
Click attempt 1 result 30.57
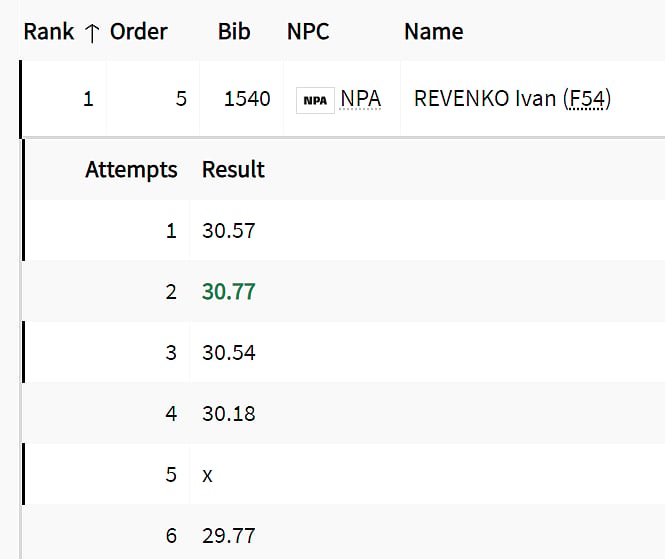click(229, 231)
